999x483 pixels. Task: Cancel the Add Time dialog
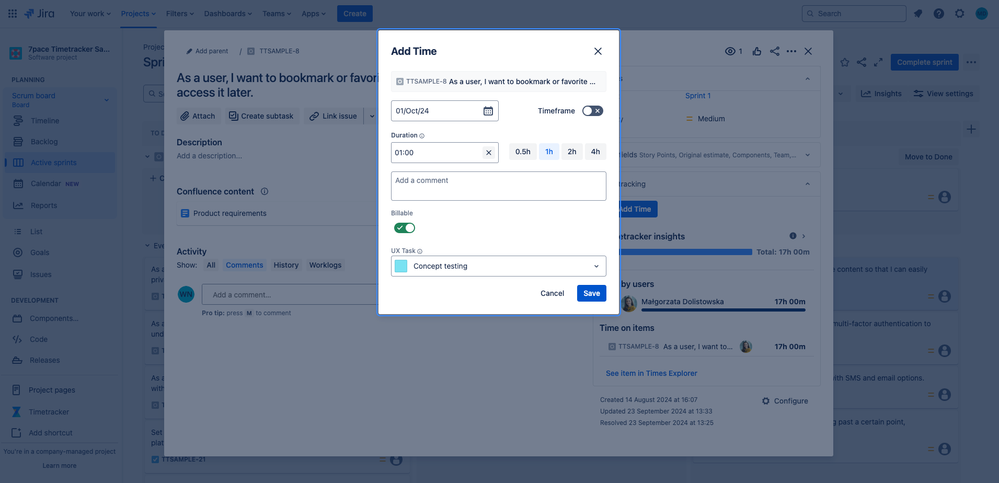coord(552,293)
